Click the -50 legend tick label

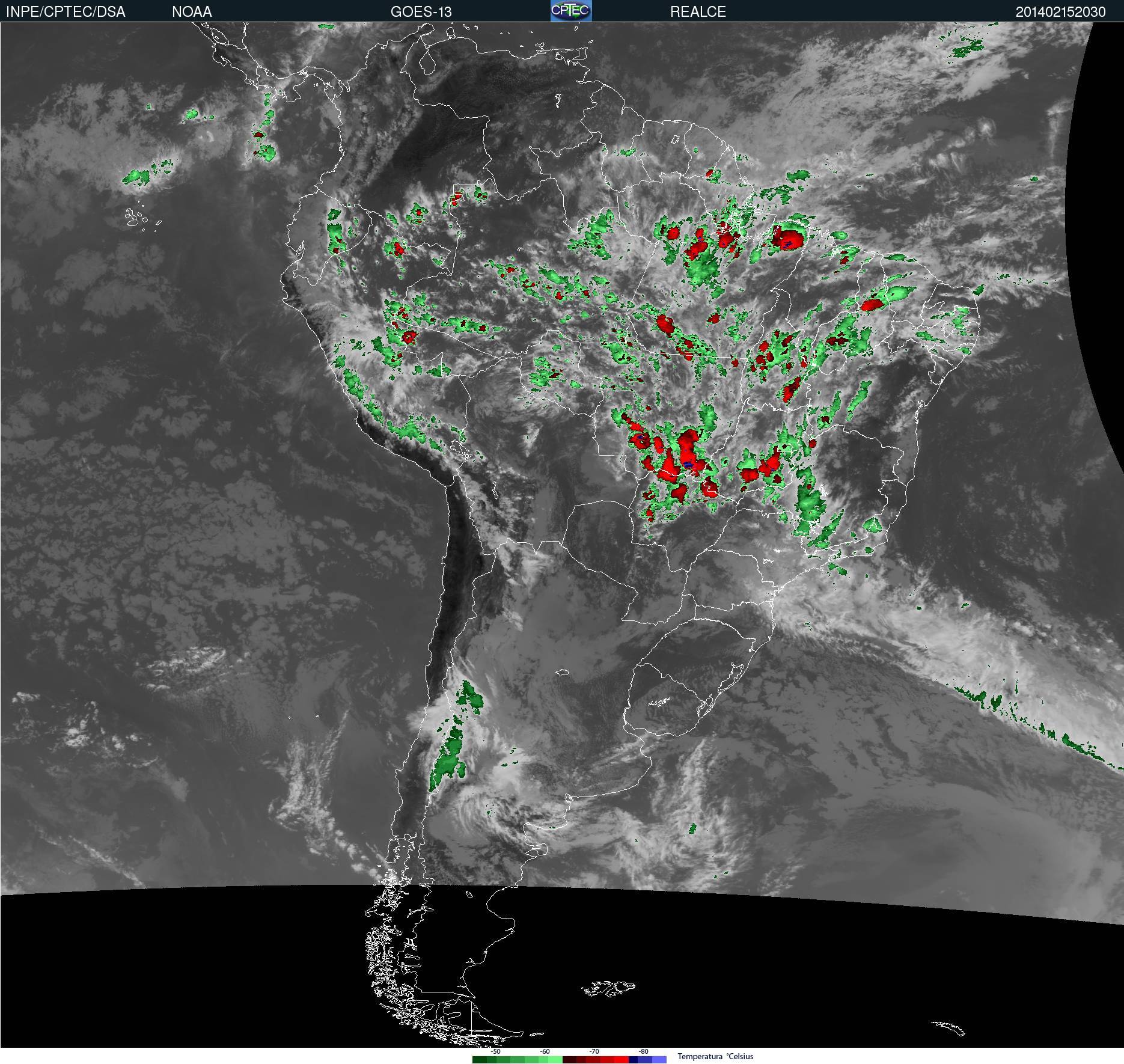point(496,1051)
